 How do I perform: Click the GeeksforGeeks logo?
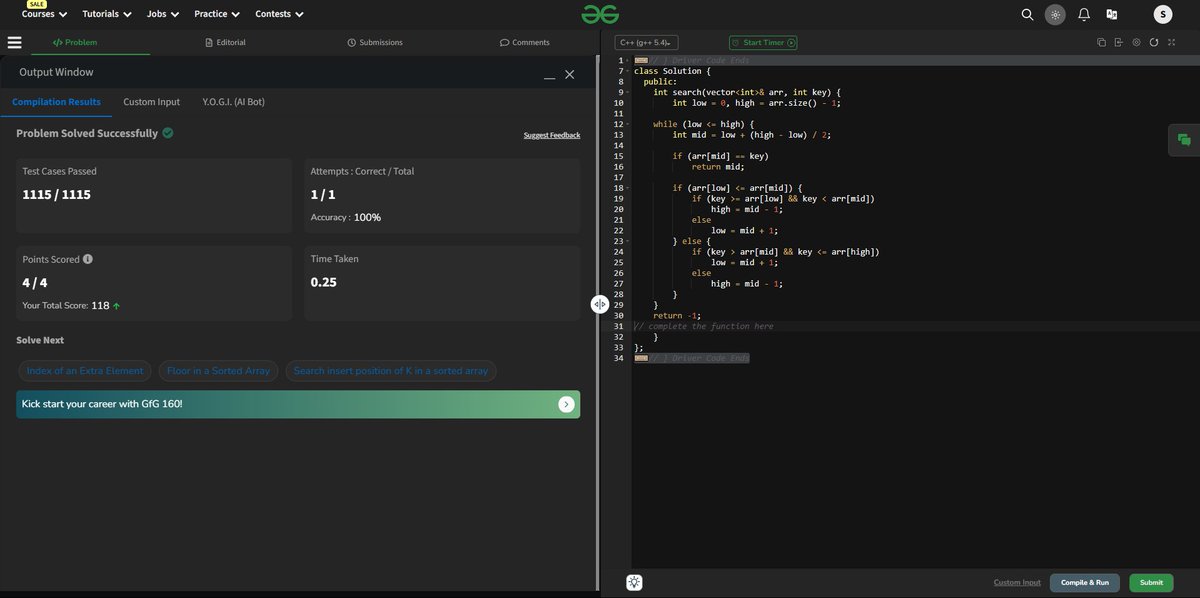coord(600,14)
